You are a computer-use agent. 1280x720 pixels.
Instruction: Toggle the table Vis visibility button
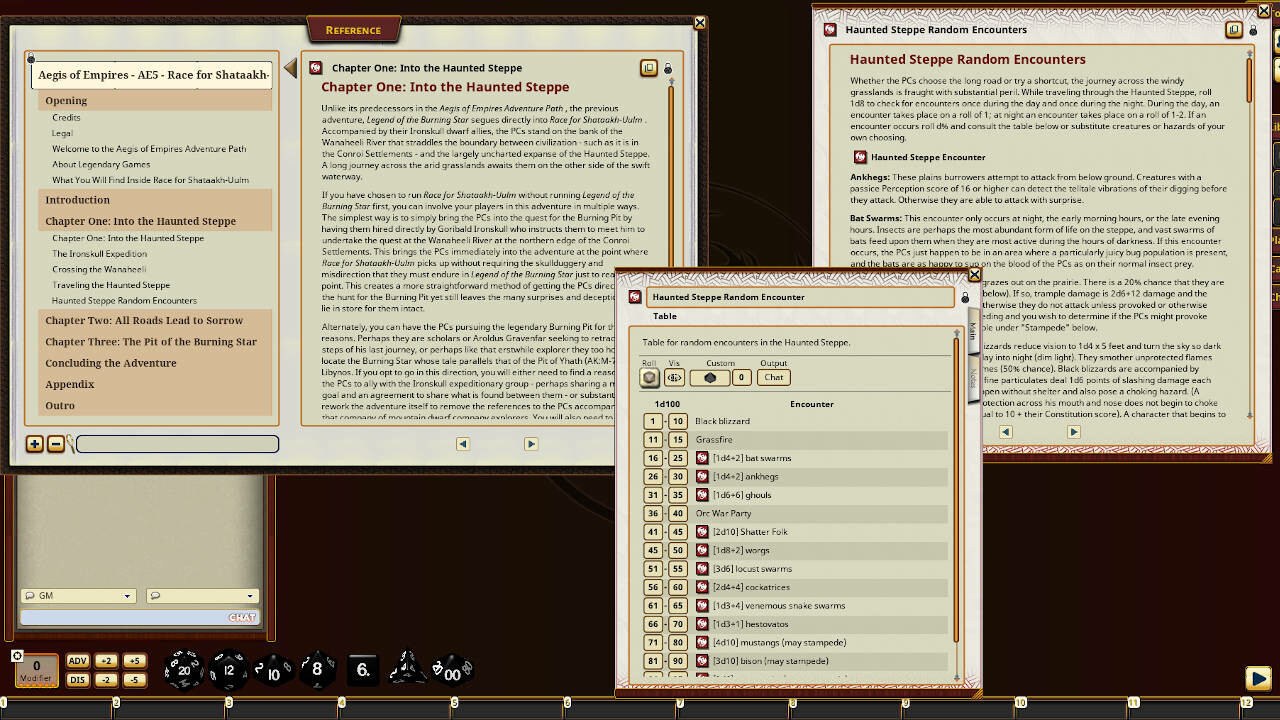[x=674, y=378]
